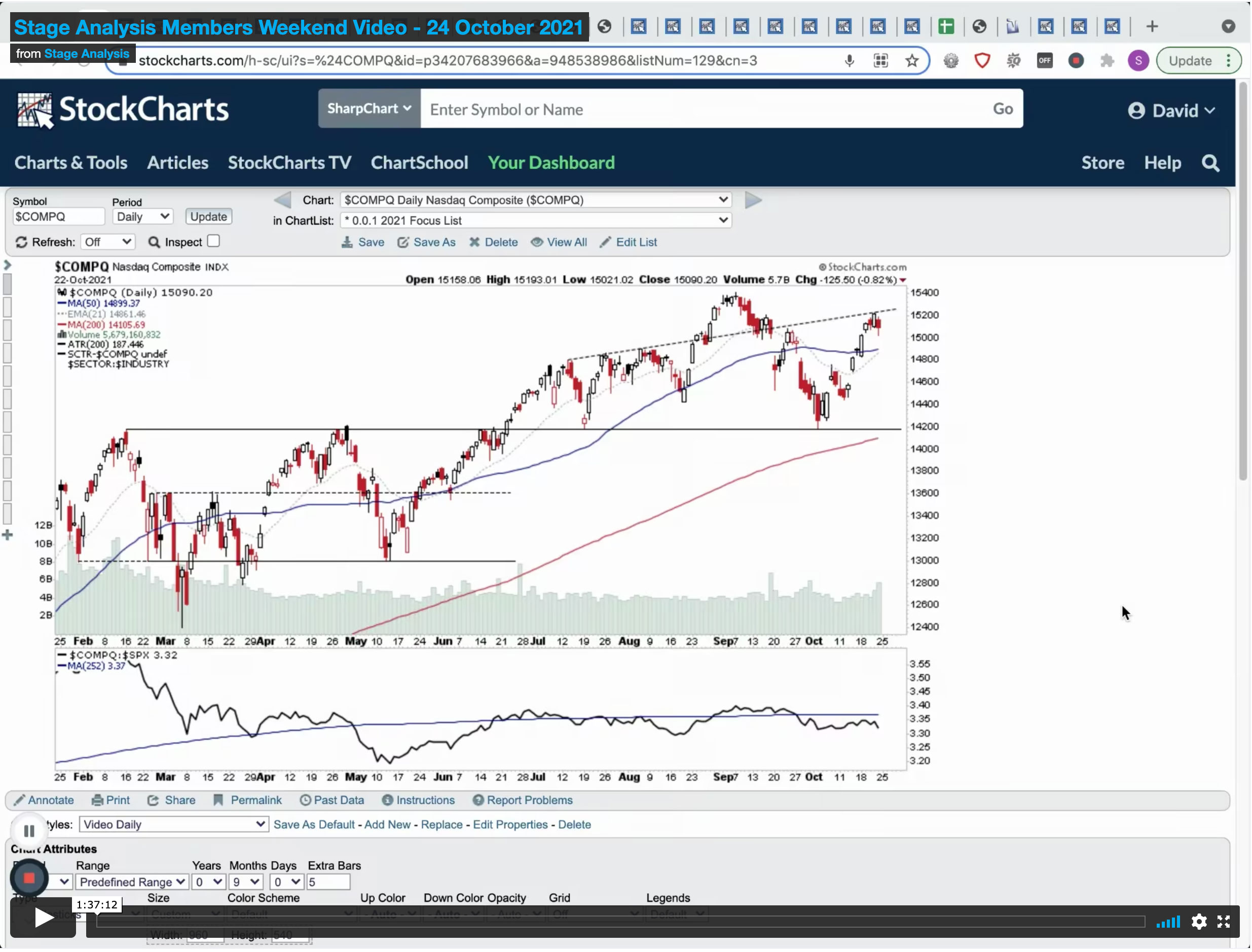Click the Update button beside Period
Viewport: 1252px width, 952px height.
tap(208, 217)
